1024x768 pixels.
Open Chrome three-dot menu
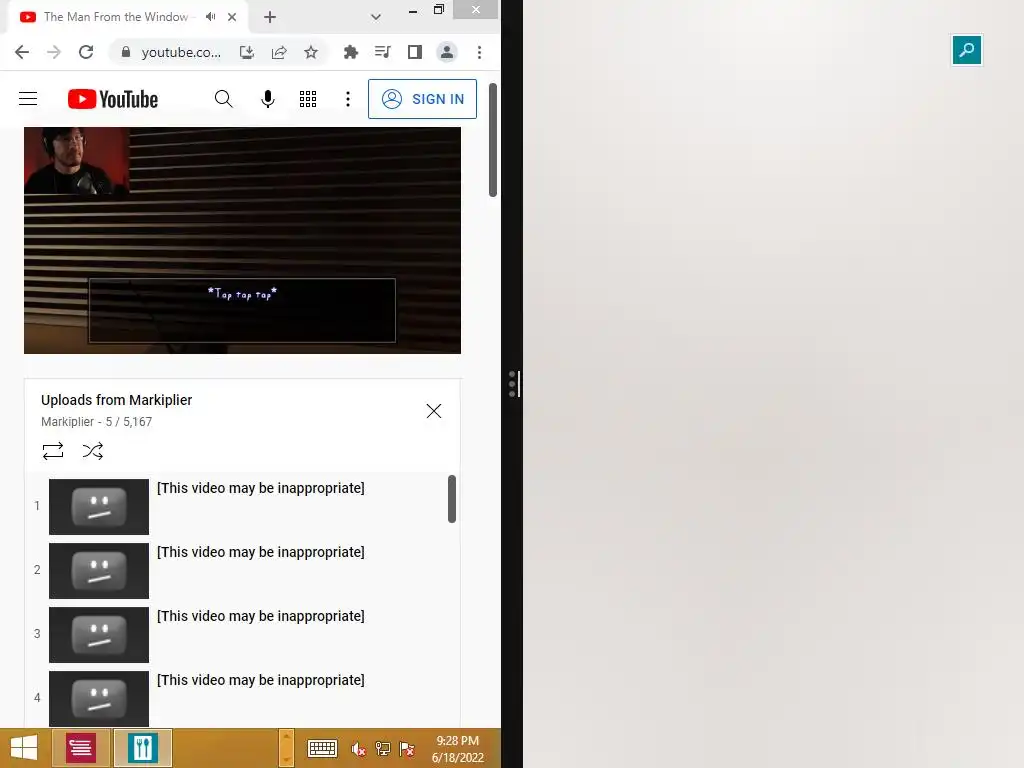click(x=479, y=52)
